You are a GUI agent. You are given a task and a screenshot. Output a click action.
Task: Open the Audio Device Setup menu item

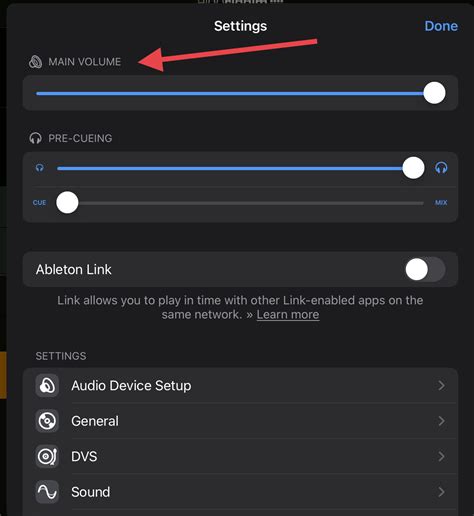[x=240, y=386]
